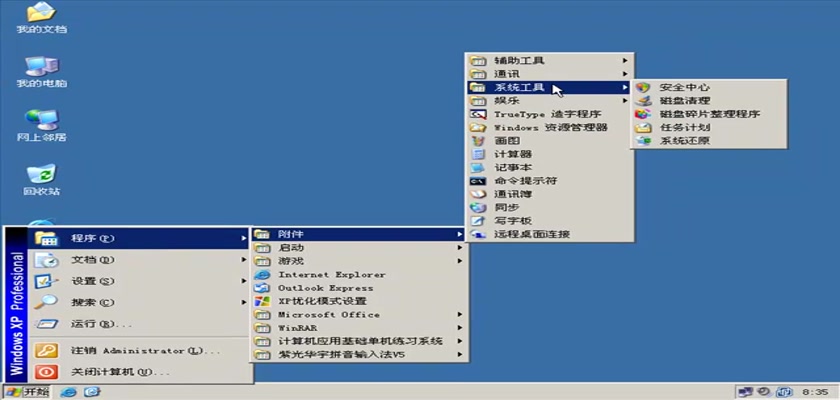840x400 pixels.
Task: Click the Run (运行) icon in Start menu
Action: [x=46, y=324]
